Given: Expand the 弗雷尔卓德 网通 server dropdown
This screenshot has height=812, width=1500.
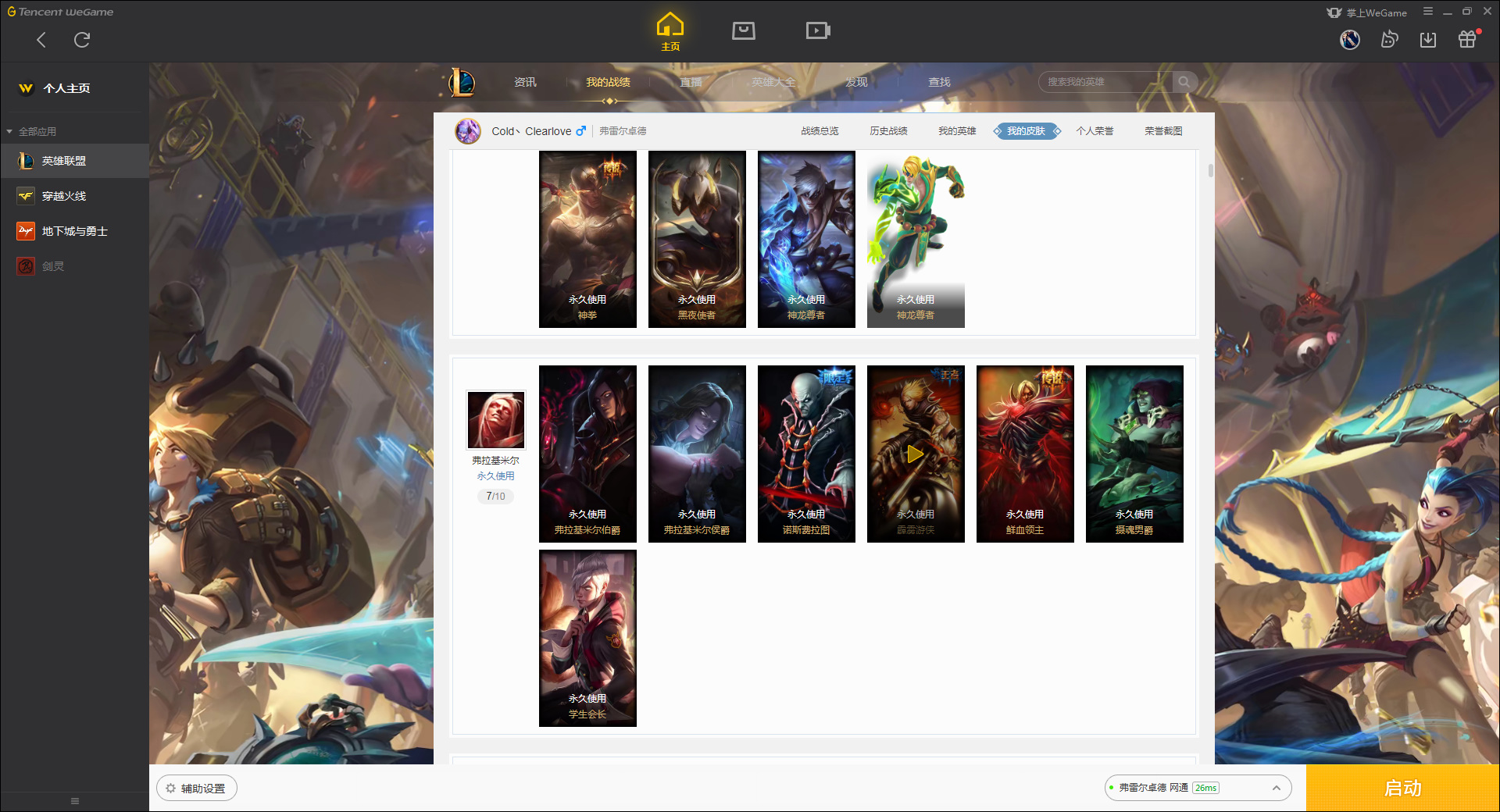Looking at the screenshot, I should [1198, 788].
